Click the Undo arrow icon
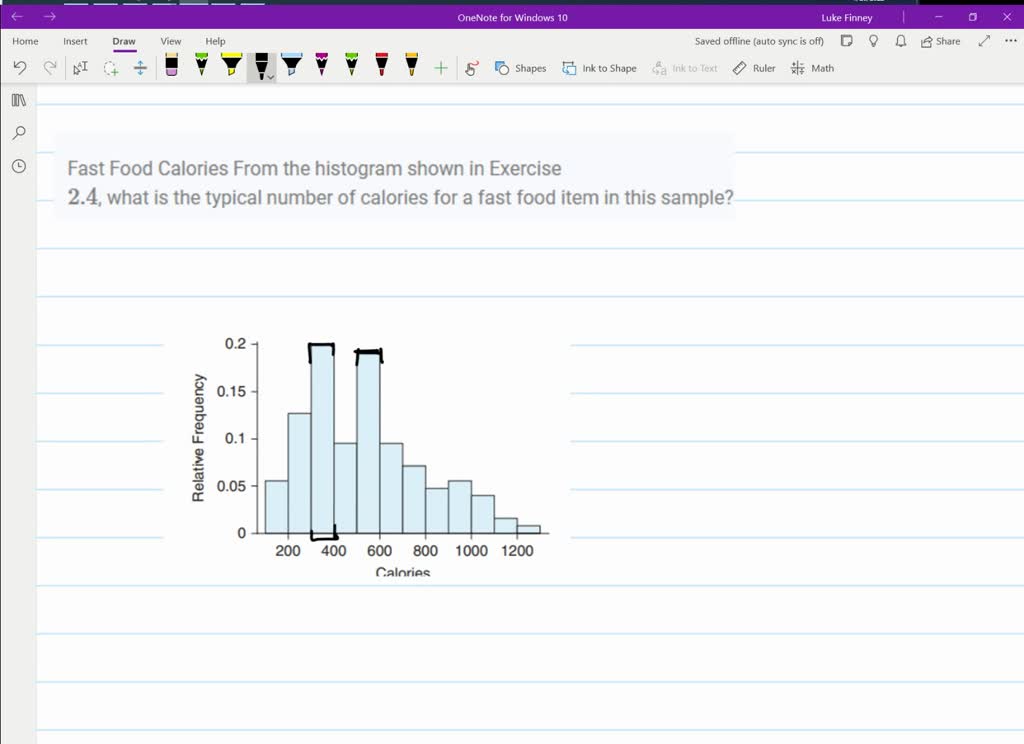 click(x=20, y=68)
